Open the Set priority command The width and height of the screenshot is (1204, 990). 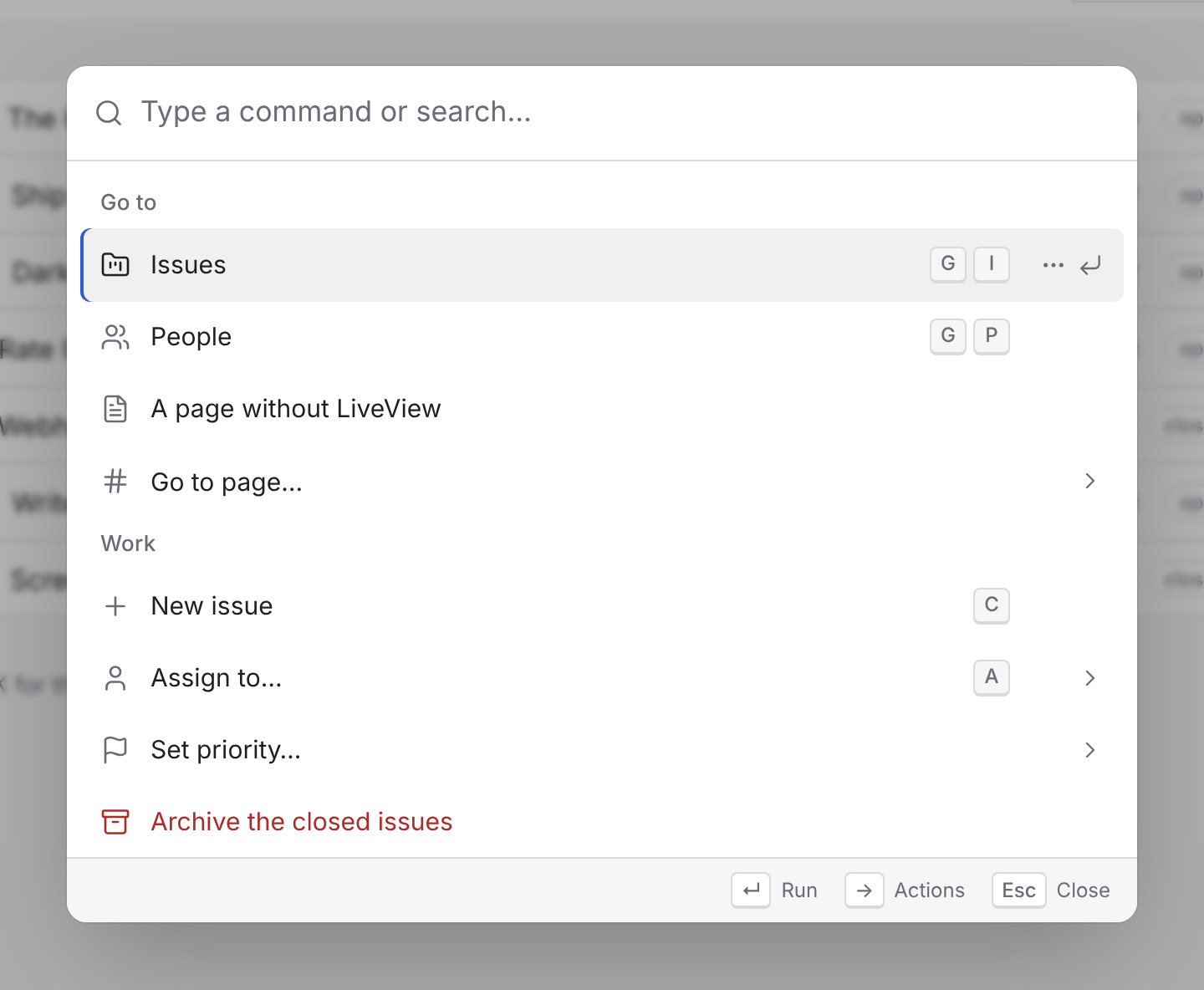(x=602, y=750)
